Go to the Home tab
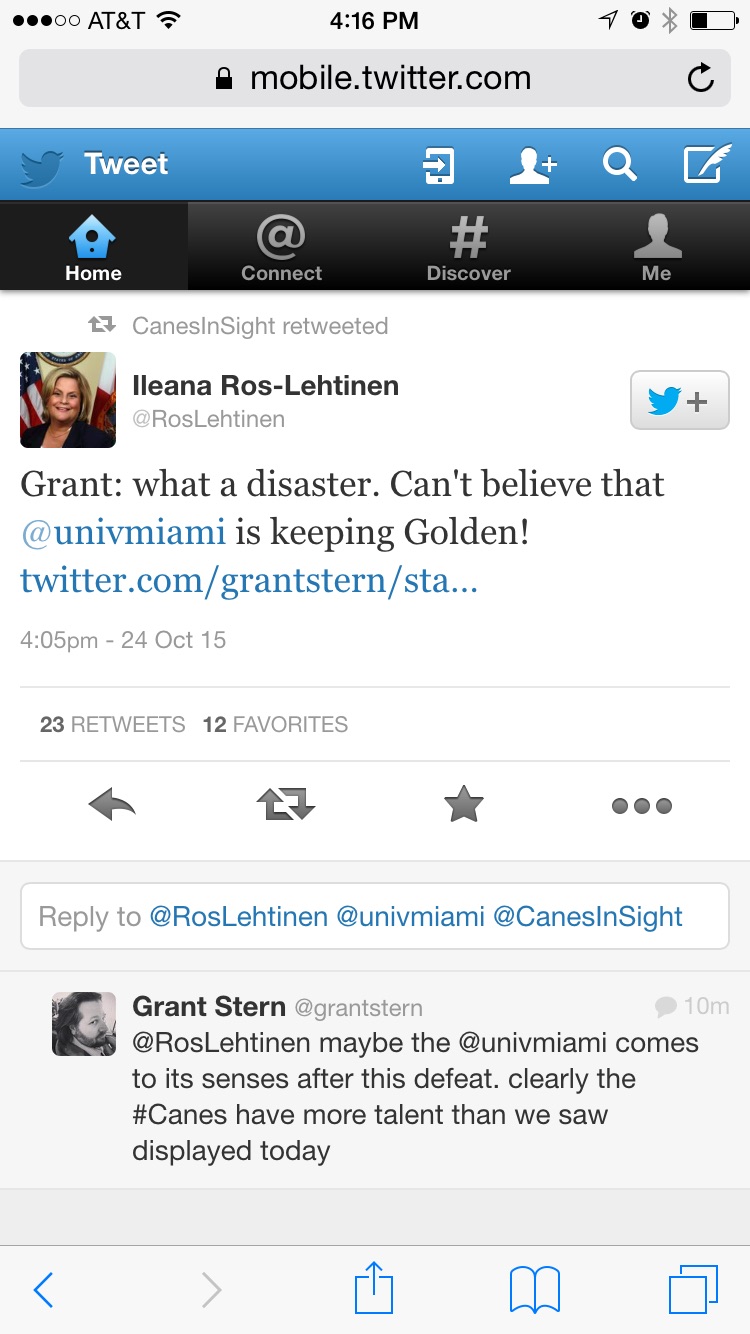 tap(93, 247)
